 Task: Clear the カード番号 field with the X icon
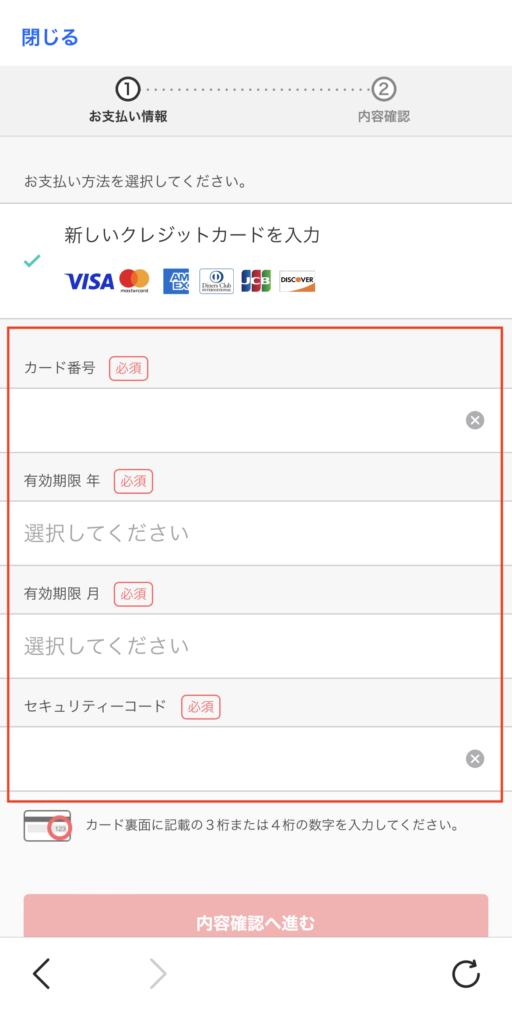(x=475, y=420)
